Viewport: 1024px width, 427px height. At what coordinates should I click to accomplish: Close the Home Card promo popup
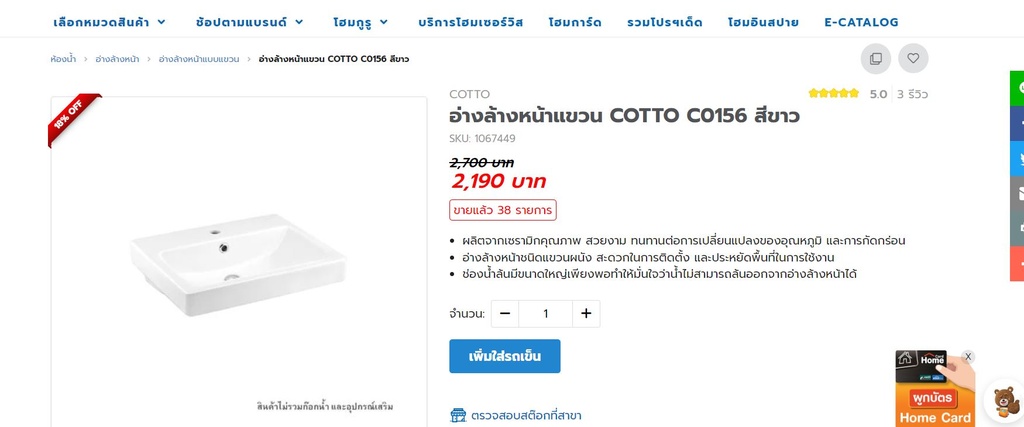tap(968, 357)
